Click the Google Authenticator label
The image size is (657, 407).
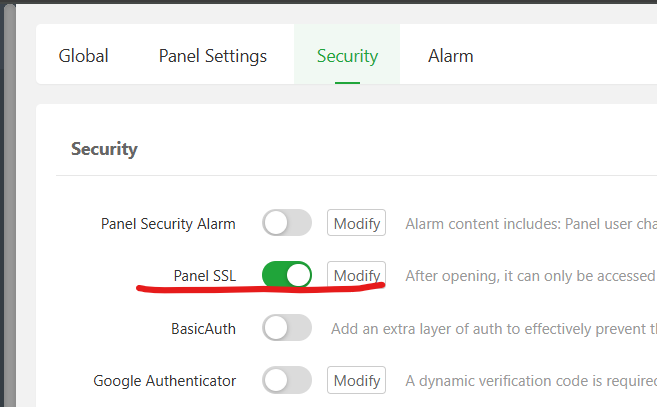coord(165,380)
